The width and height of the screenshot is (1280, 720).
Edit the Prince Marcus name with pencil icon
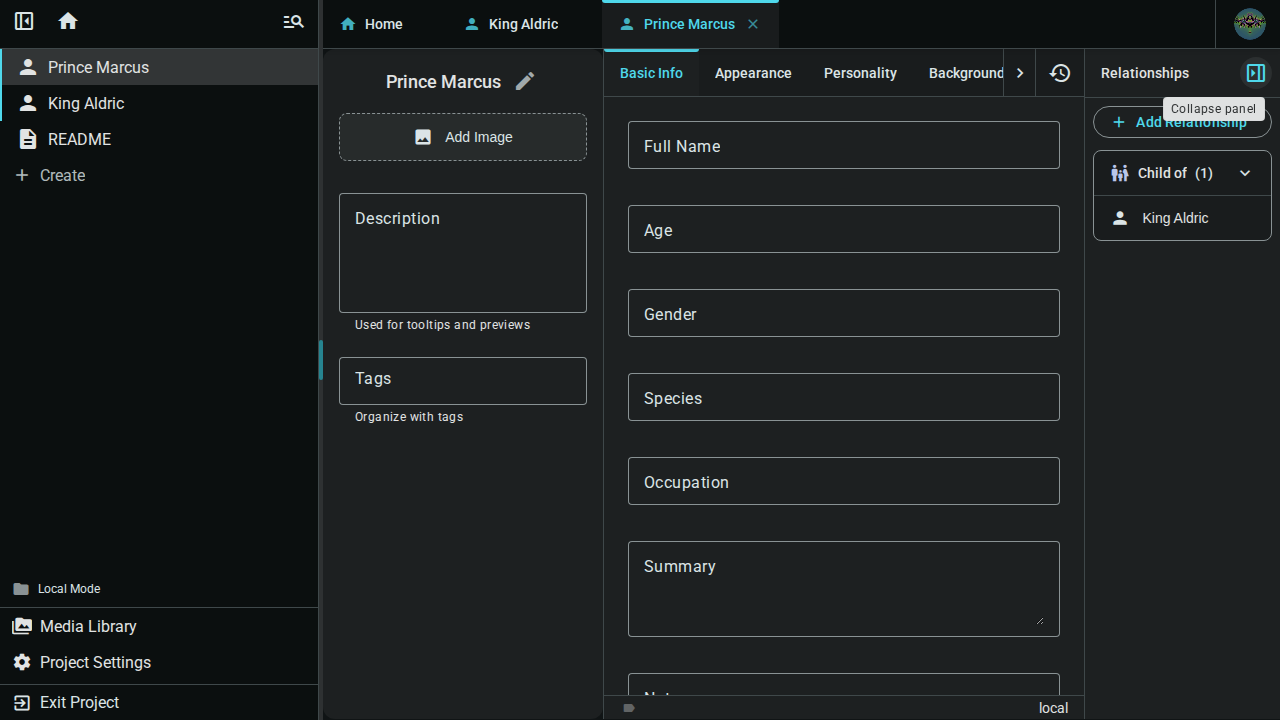(525, 82)
